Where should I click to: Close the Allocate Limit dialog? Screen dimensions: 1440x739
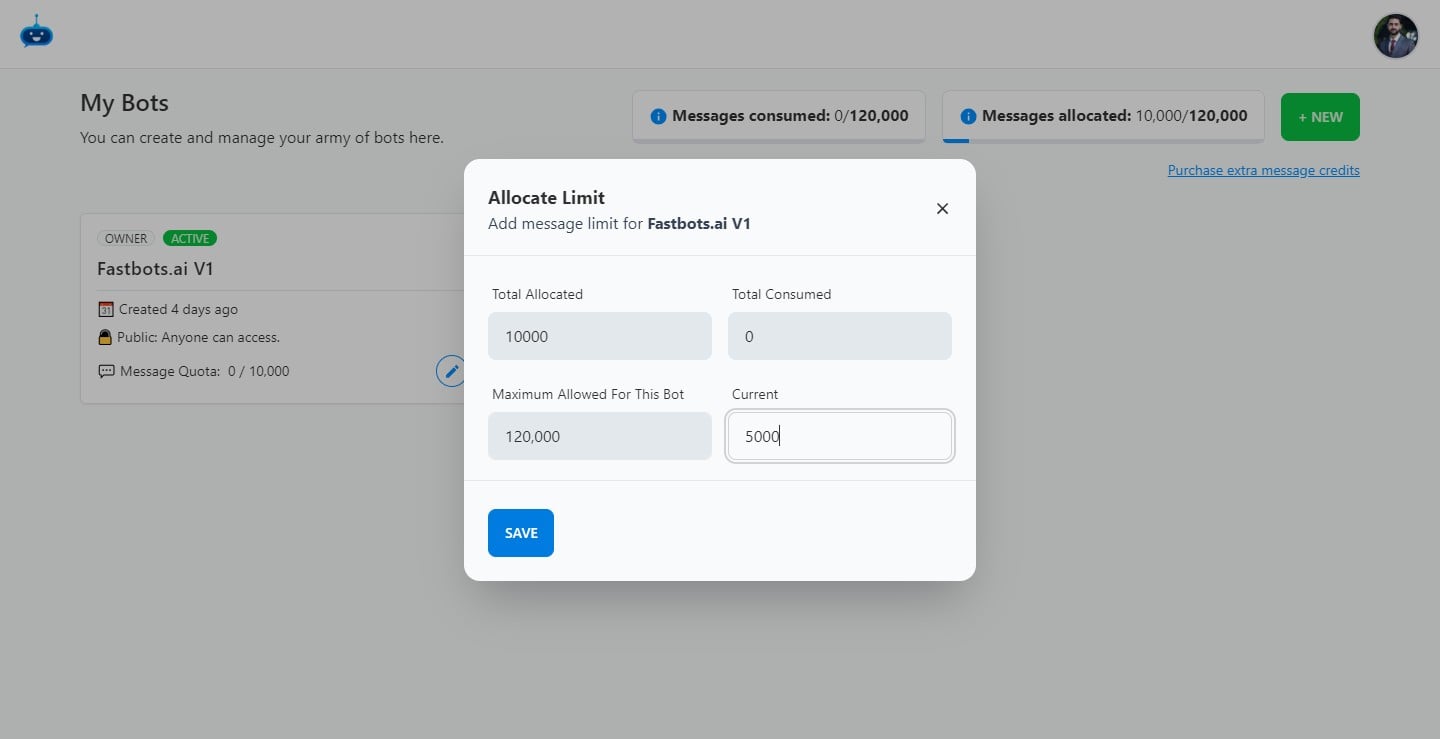coord(942,209)
